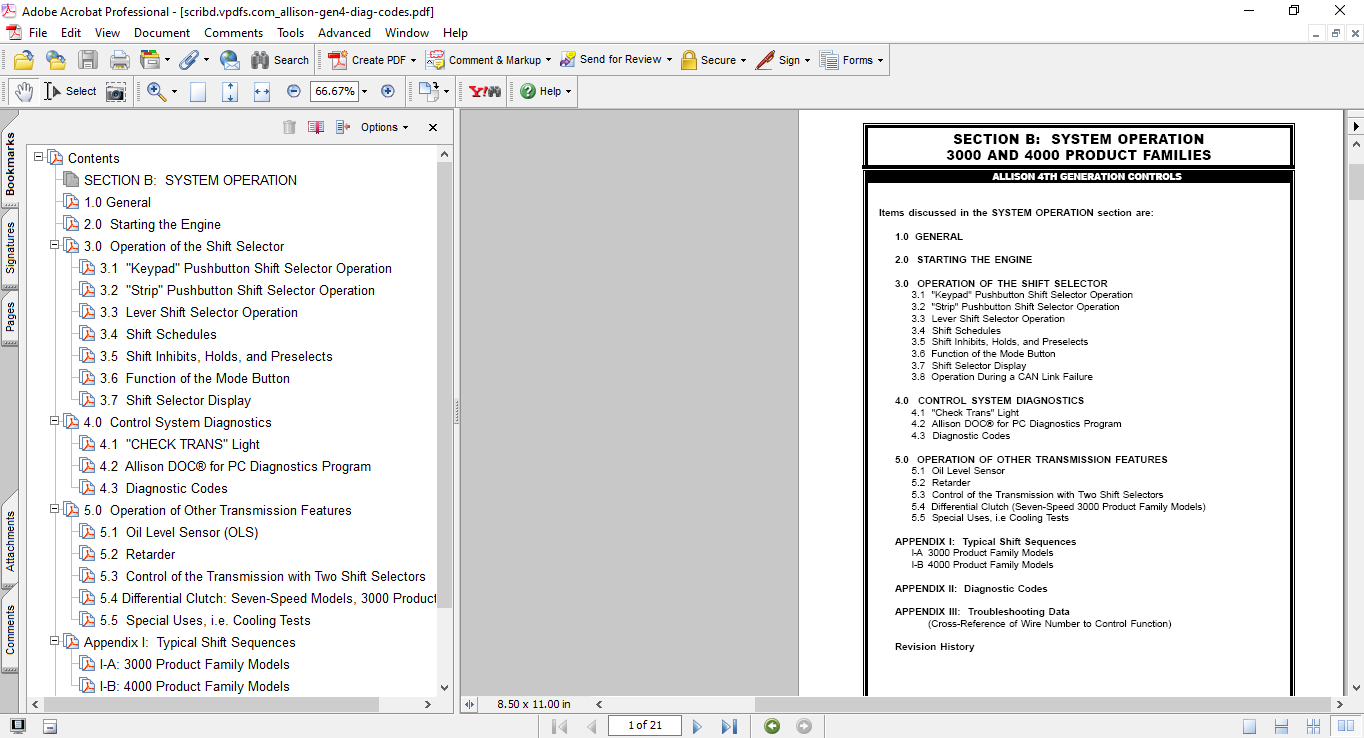Switch to Continuous page layout
Image resolution: width=1364 pixels, height=738 pixels.
1280,726
